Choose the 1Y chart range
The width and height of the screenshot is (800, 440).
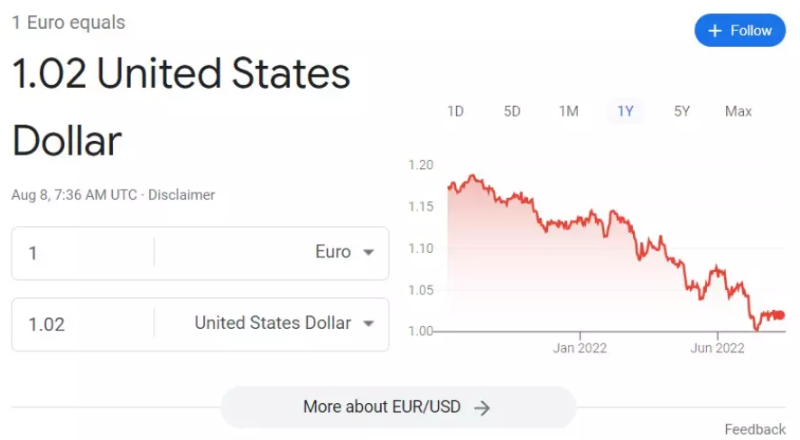coord(625,111)
